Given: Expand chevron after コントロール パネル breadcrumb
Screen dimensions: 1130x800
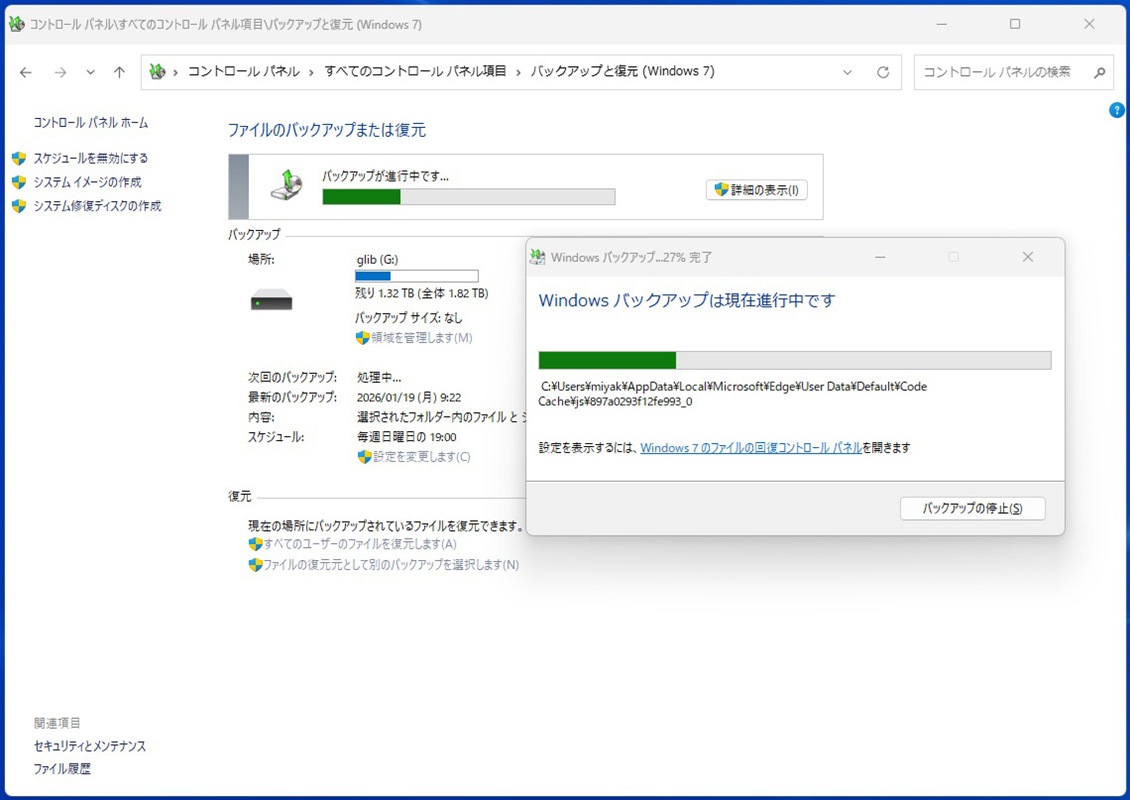Looking at the screenshot, I should (312, 72).
